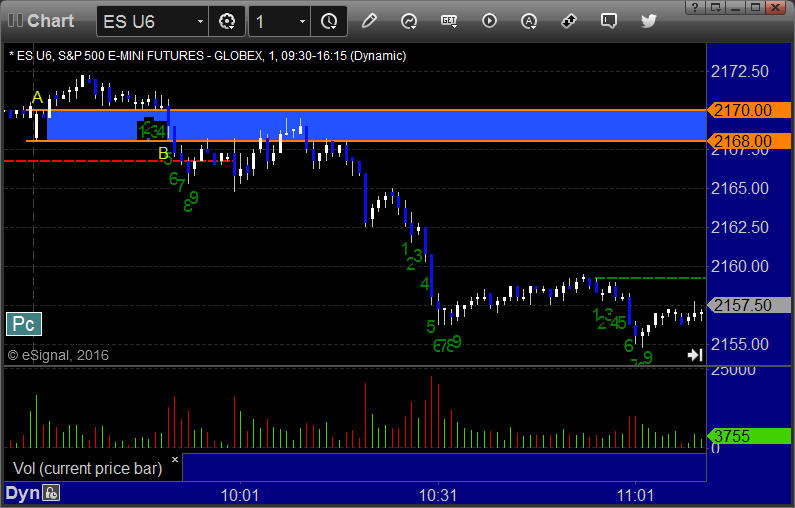Select the 2170.00 orange price label
Viewport: 795px width, 508px height.
749,110
